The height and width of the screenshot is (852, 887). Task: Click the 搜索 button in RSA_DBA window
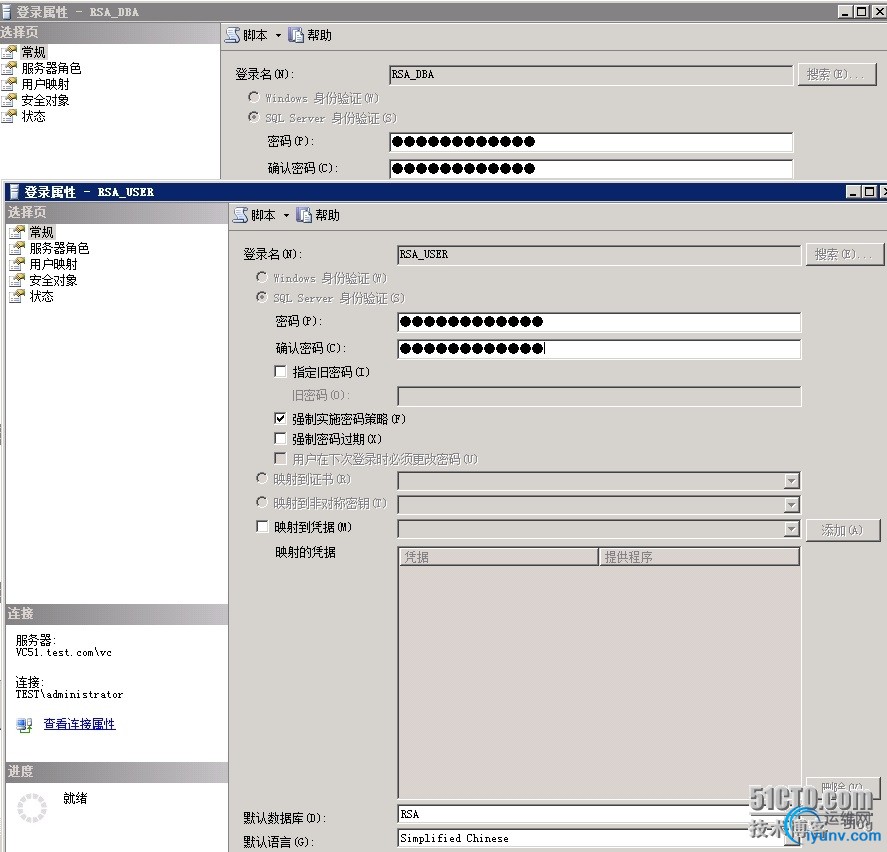point(837,75)
